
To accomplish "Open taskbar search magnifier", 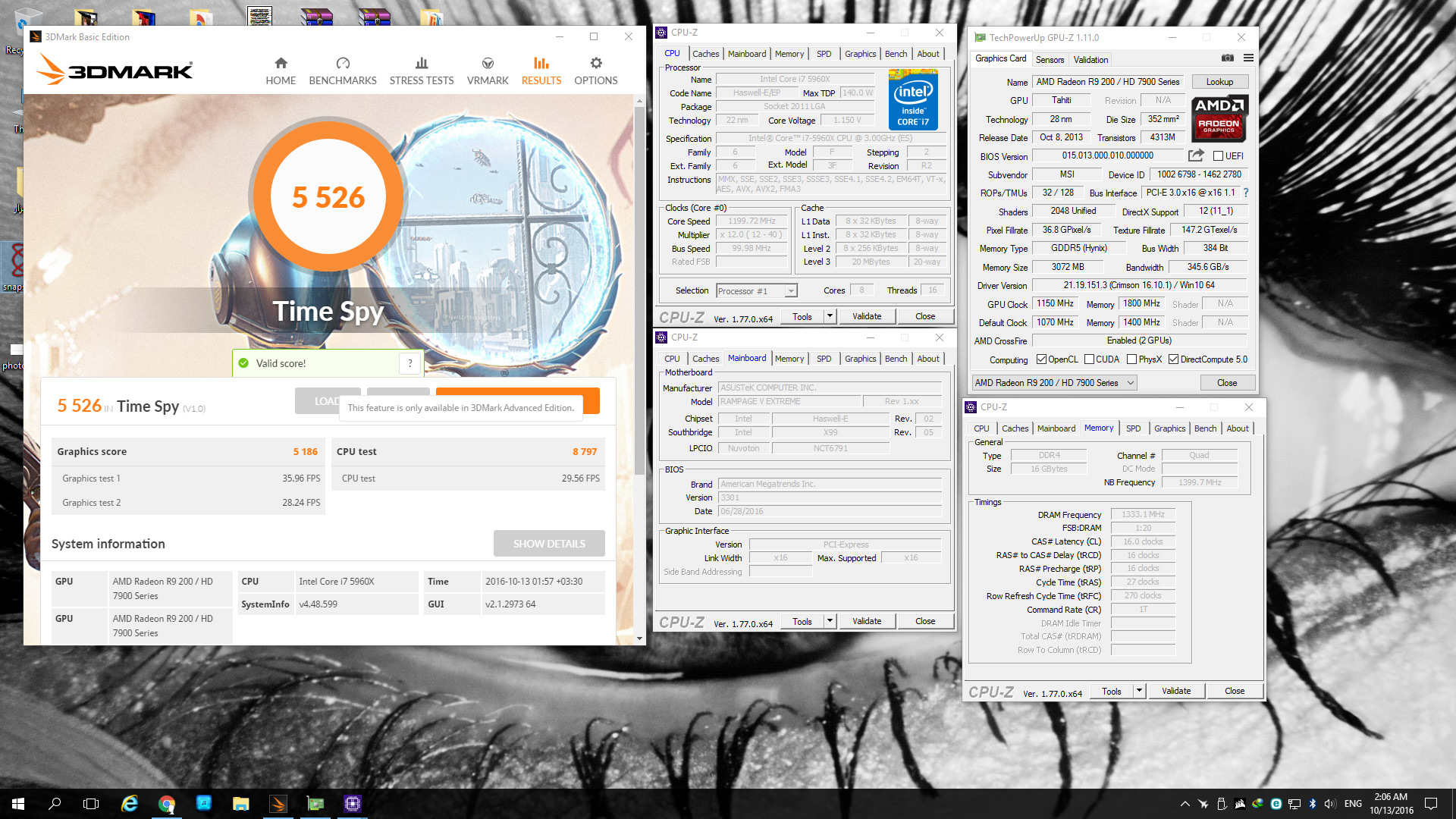I will (x=55, y=803).
